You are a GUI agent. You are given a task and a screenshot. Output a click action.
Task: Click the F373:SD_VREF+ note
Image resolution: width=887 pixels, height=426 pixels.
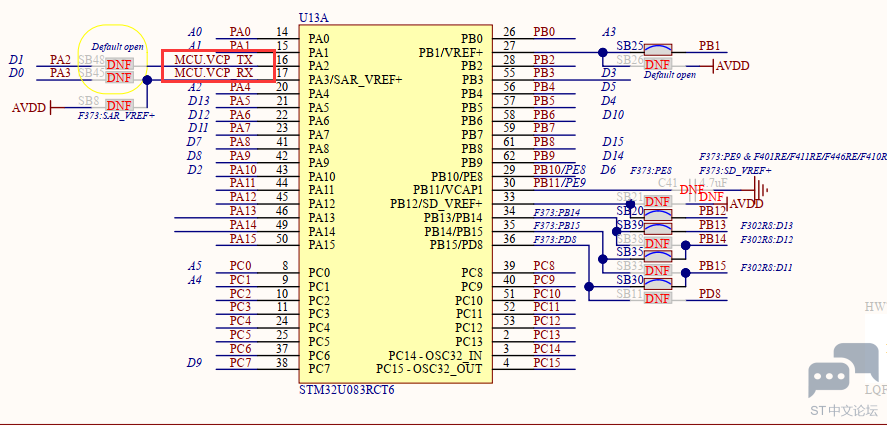pyautogui.click(x=735, y=171)
